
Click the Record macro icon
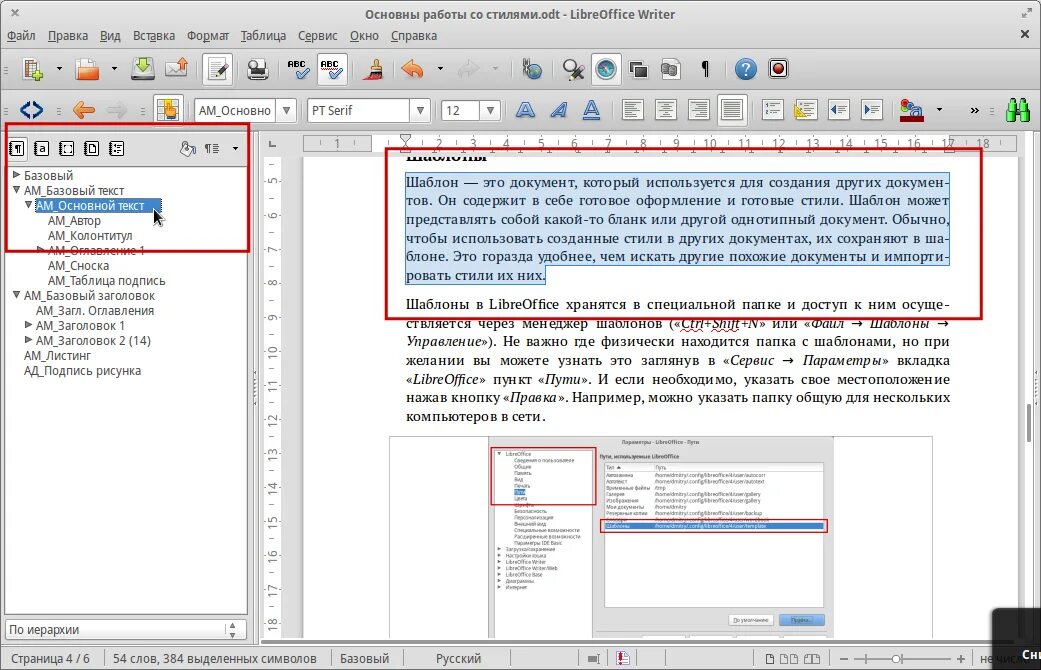[x=778, y=69]
